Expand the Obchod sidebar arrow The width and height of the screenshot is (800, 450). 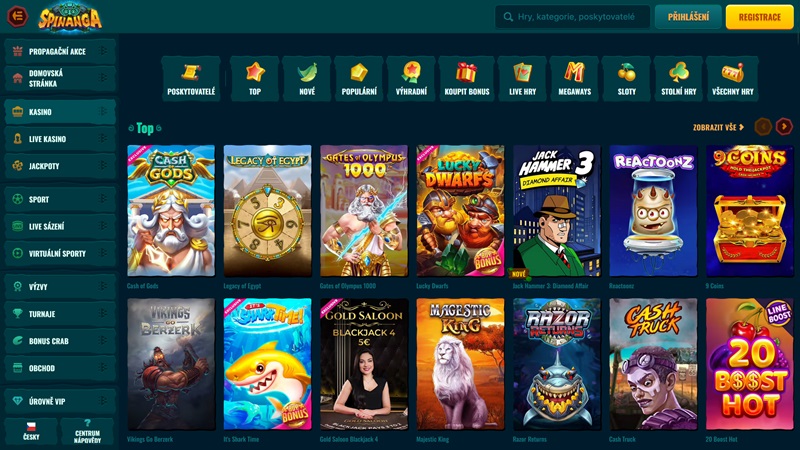coord(103,368)
